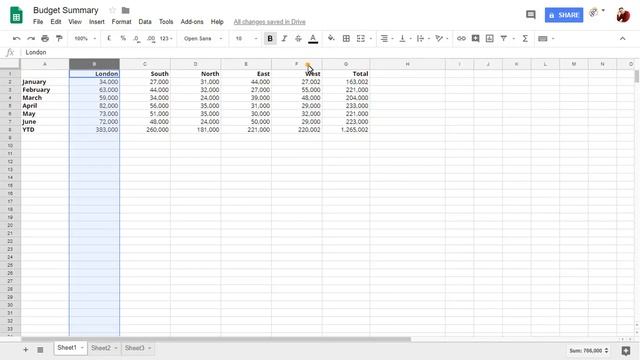Image resolution: width=640 pixels, height=360 pixels.
Task: Expand merge cells options arrow
Action: (371, 38)
